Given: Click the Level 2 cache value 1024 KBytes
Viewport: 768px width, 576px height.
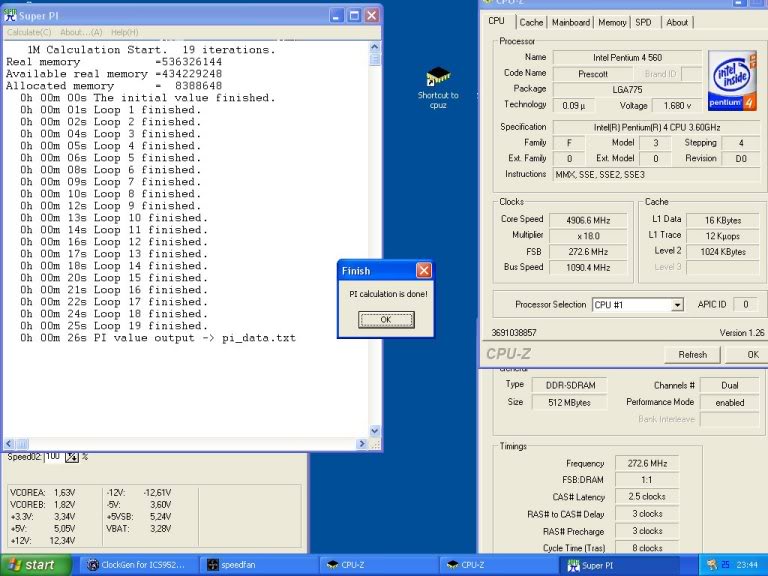Looking at the screenshot, I should [x=722, y=252].
